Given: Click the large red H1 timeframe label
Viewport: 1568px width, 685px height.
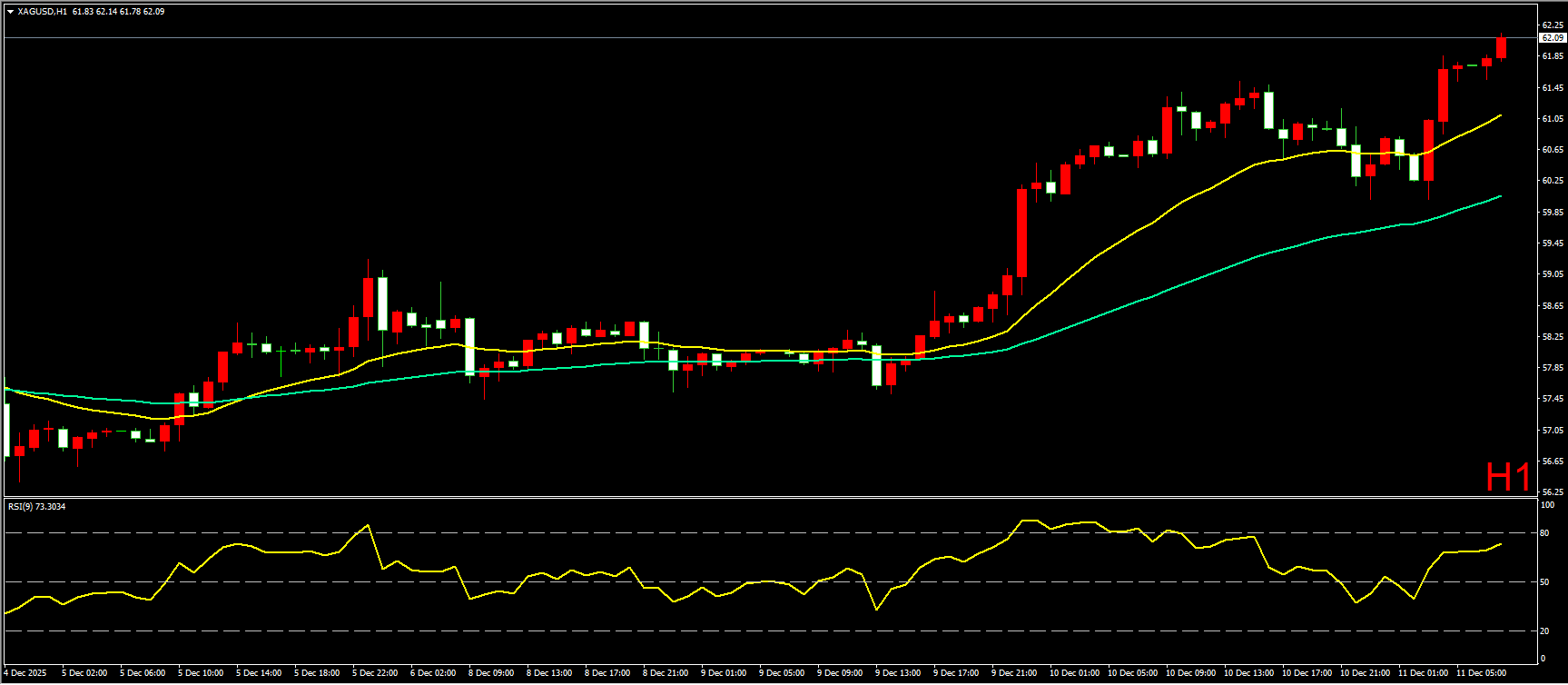Looking at the screenshot, I should tap(1507, 476).
